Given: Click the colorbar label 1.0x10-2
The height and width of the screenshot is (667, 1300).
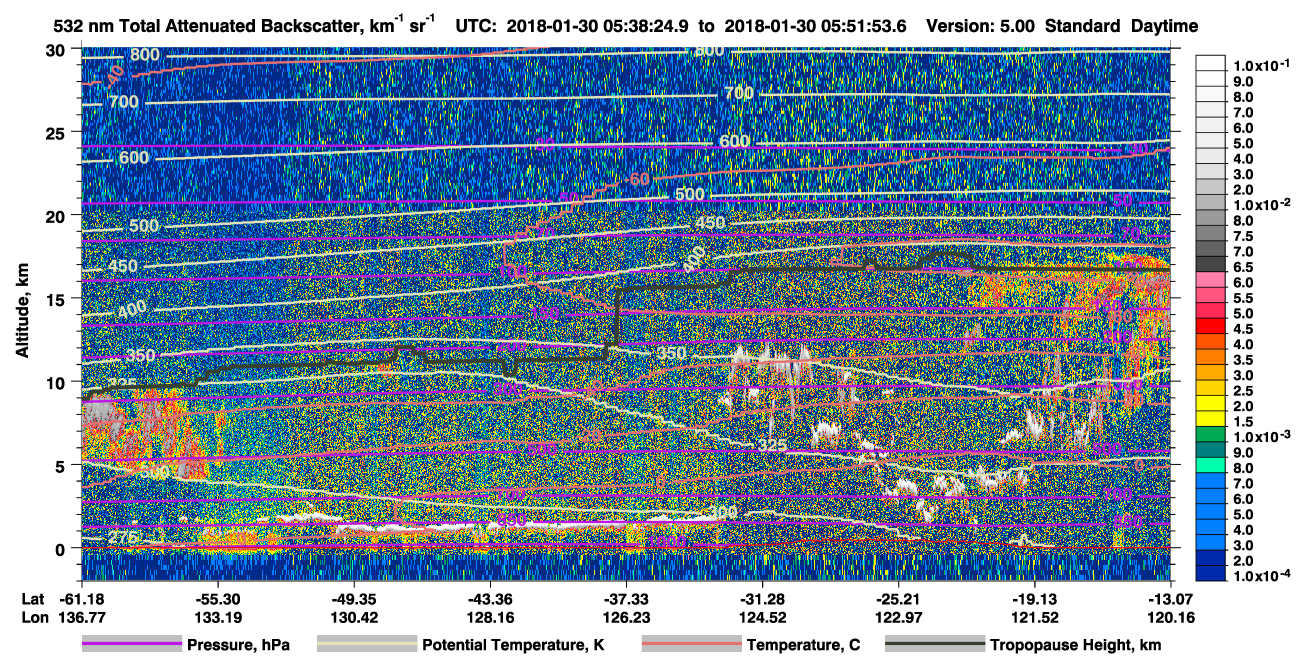Looking at the screenshot, I should point(1260,204).
